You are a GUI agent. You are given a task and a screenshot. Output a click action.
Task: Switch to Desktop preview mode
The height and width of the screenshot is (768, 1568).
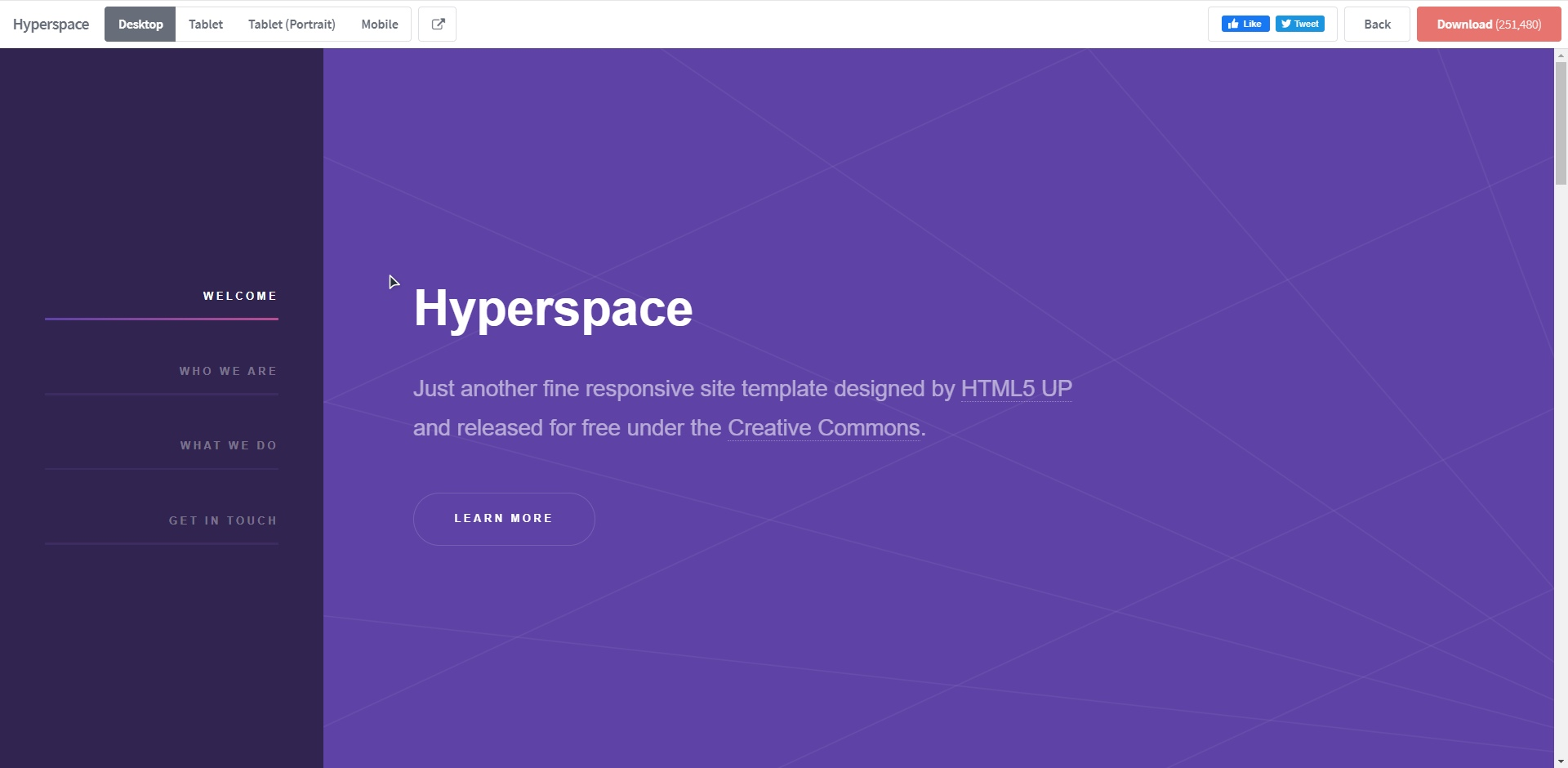[140, 25]
